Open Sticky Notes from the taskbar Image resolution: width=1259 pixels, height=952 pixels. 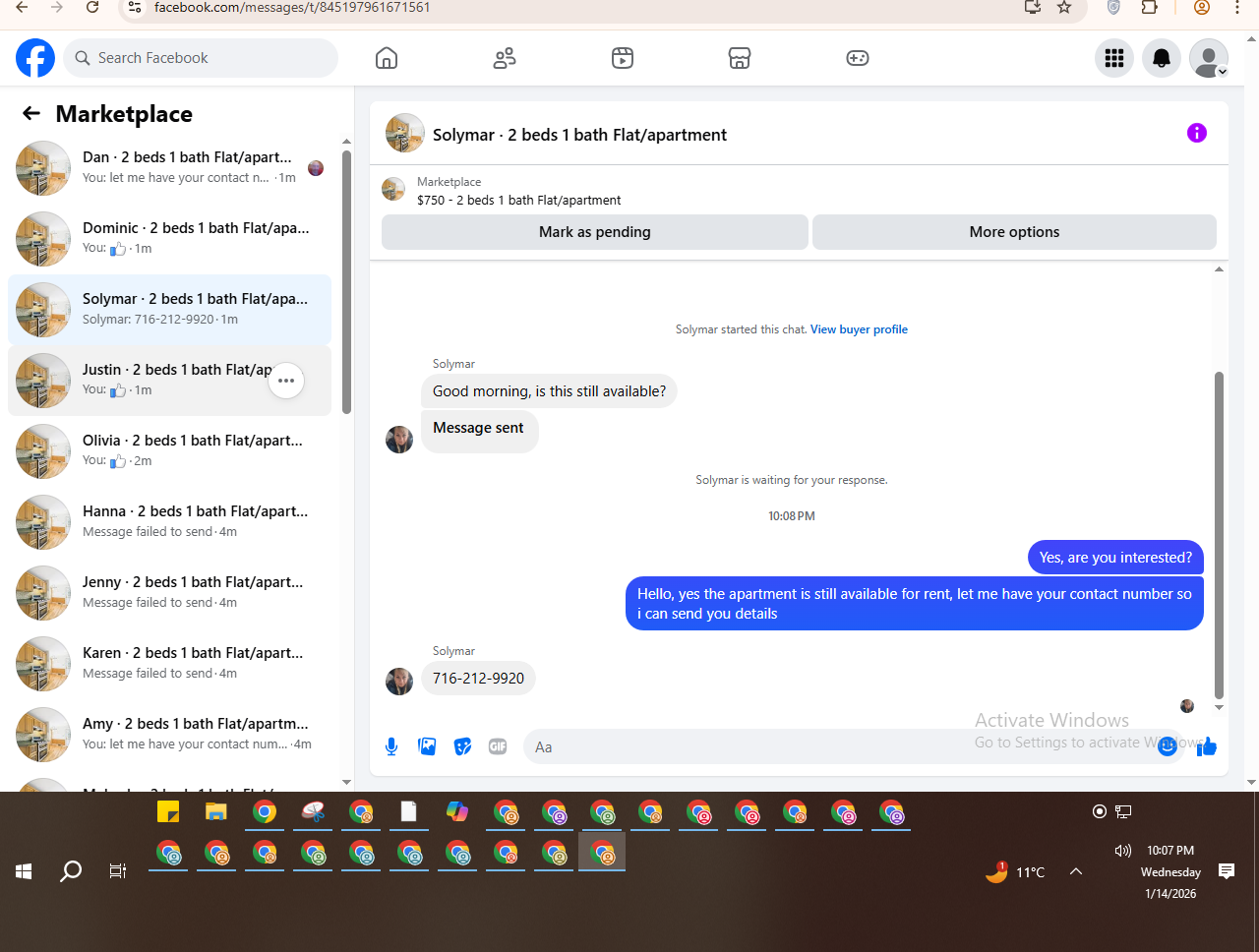tap(168, 812)
